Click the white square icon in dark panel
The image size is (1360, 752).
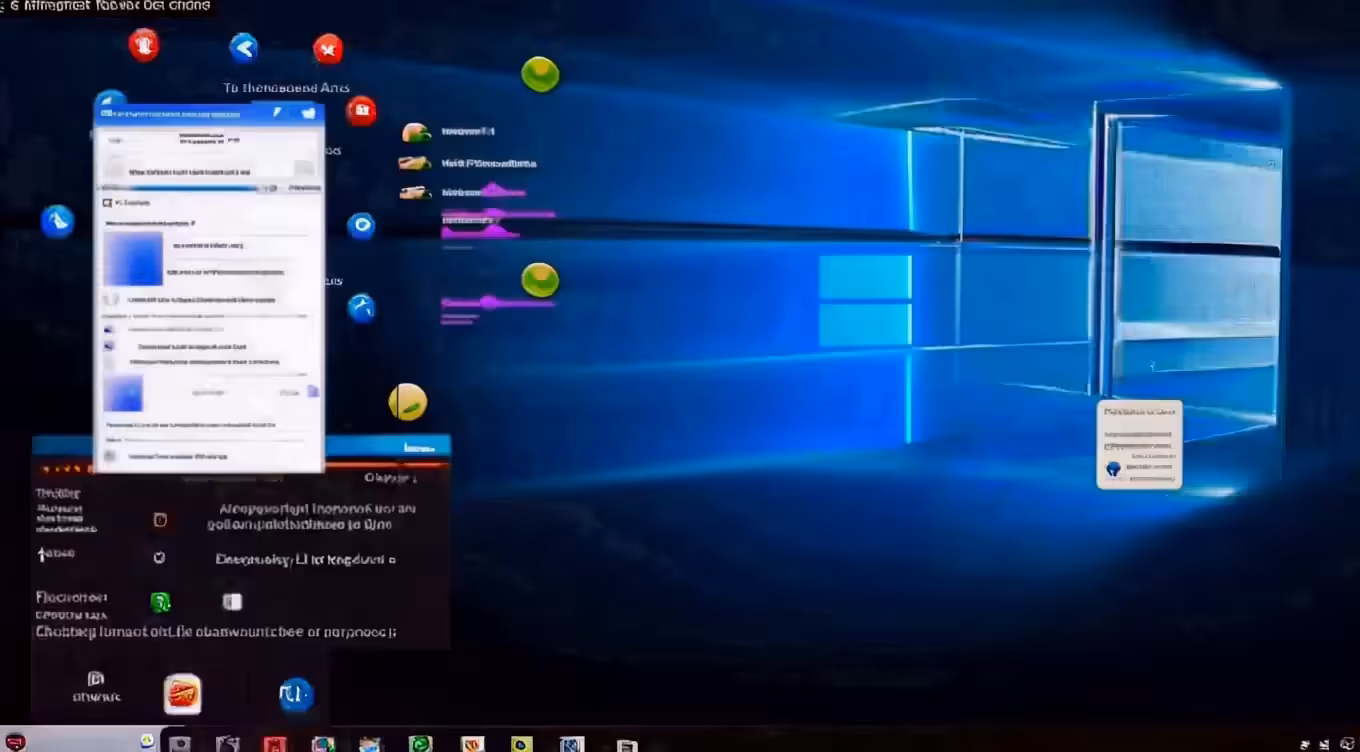(x=232, y=601)
